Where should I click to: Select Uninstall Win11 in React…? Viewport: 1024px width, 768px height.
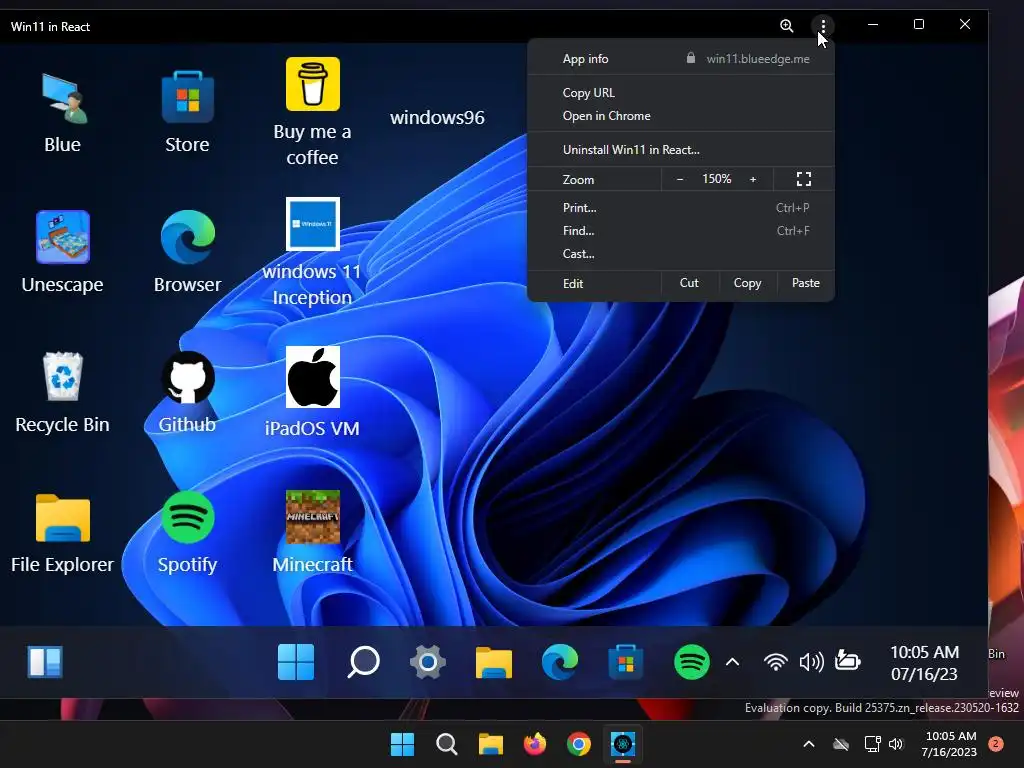click(x=680, y=150)
